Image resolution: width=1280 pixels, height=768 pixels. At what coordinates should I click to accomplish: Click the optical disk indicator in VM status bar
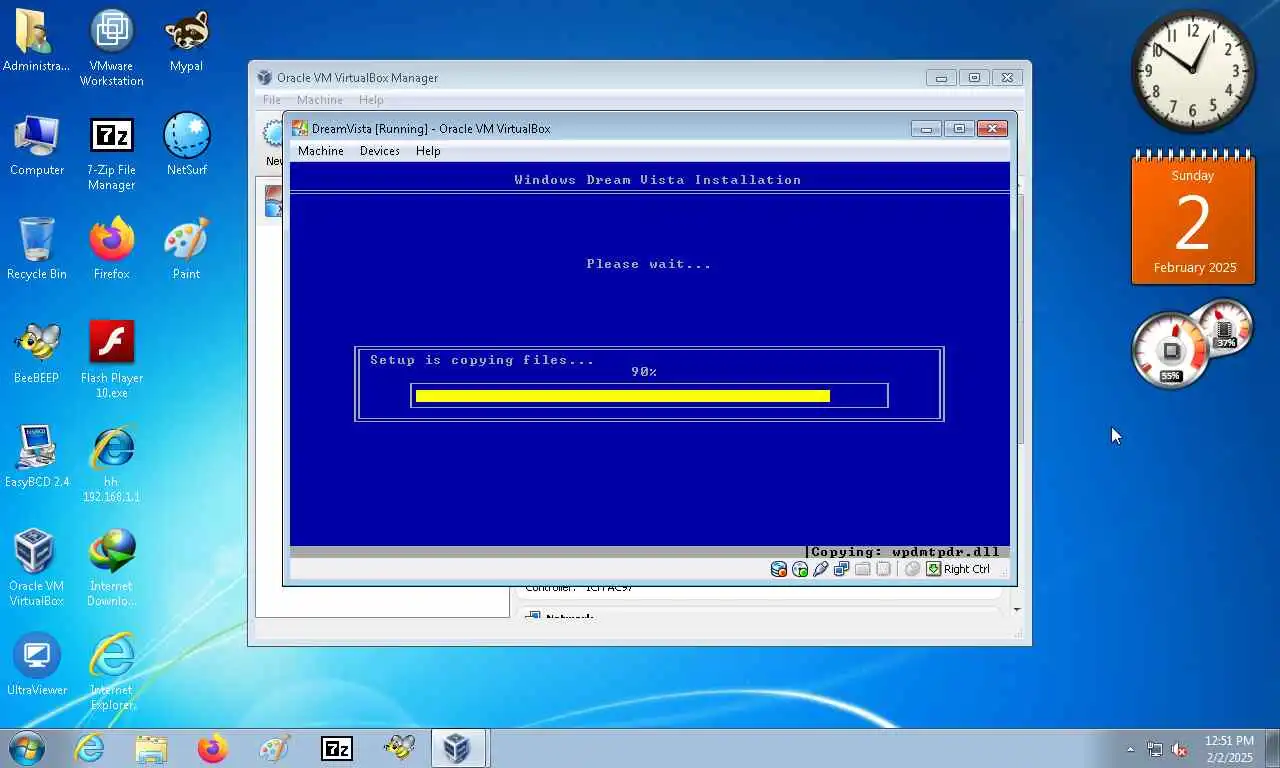pyautogui.click(x=800, y=569)
